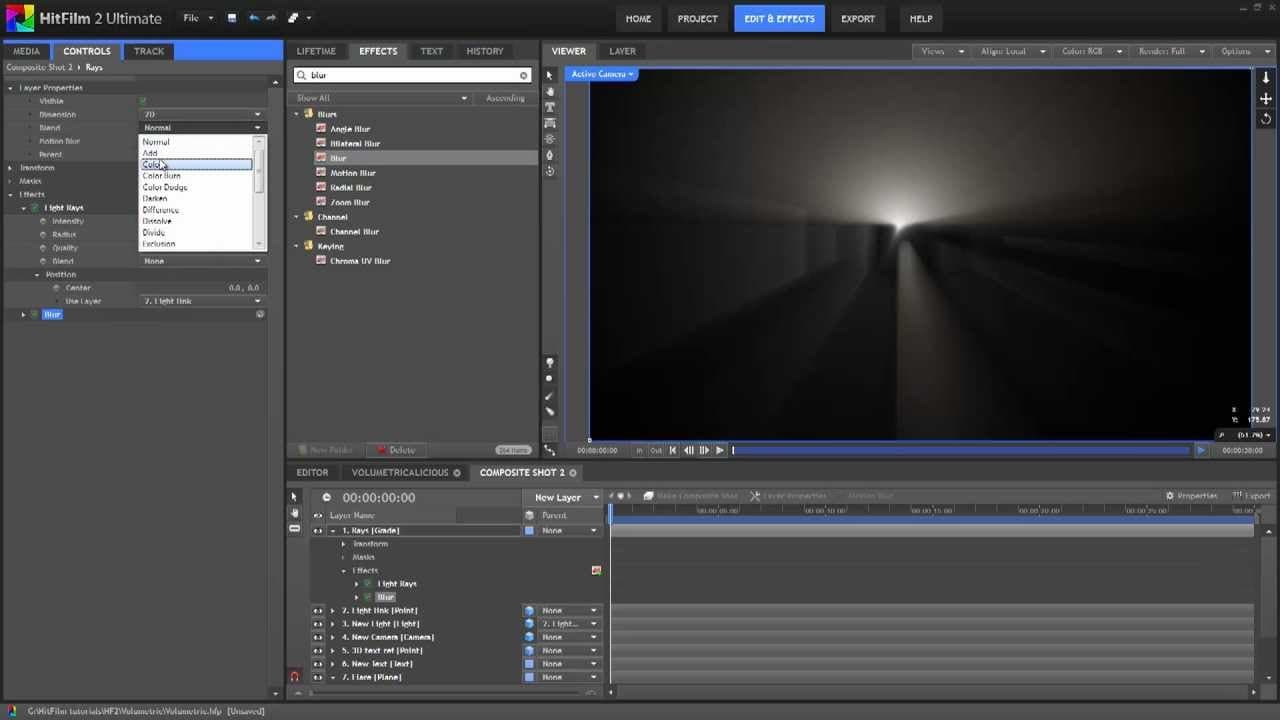Expand the Transform section in Controls
1280x720 pixels.
click(10, 168)
